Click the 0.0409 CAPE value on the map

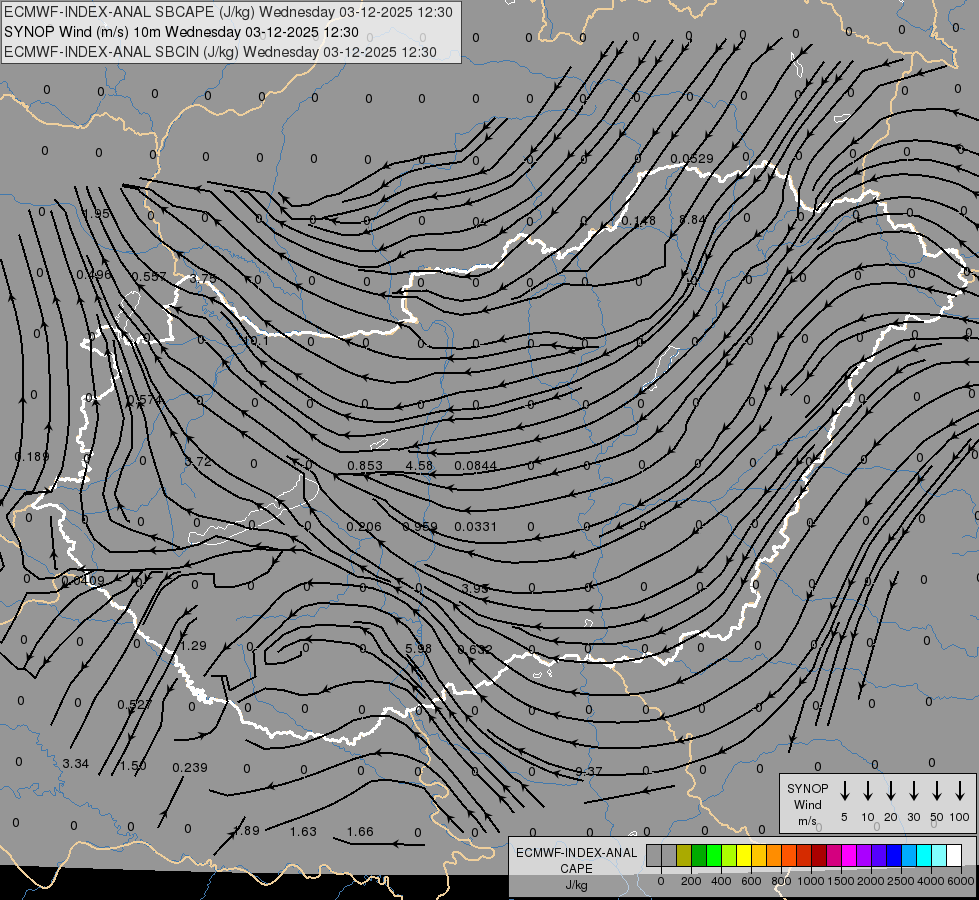[84, 581]
